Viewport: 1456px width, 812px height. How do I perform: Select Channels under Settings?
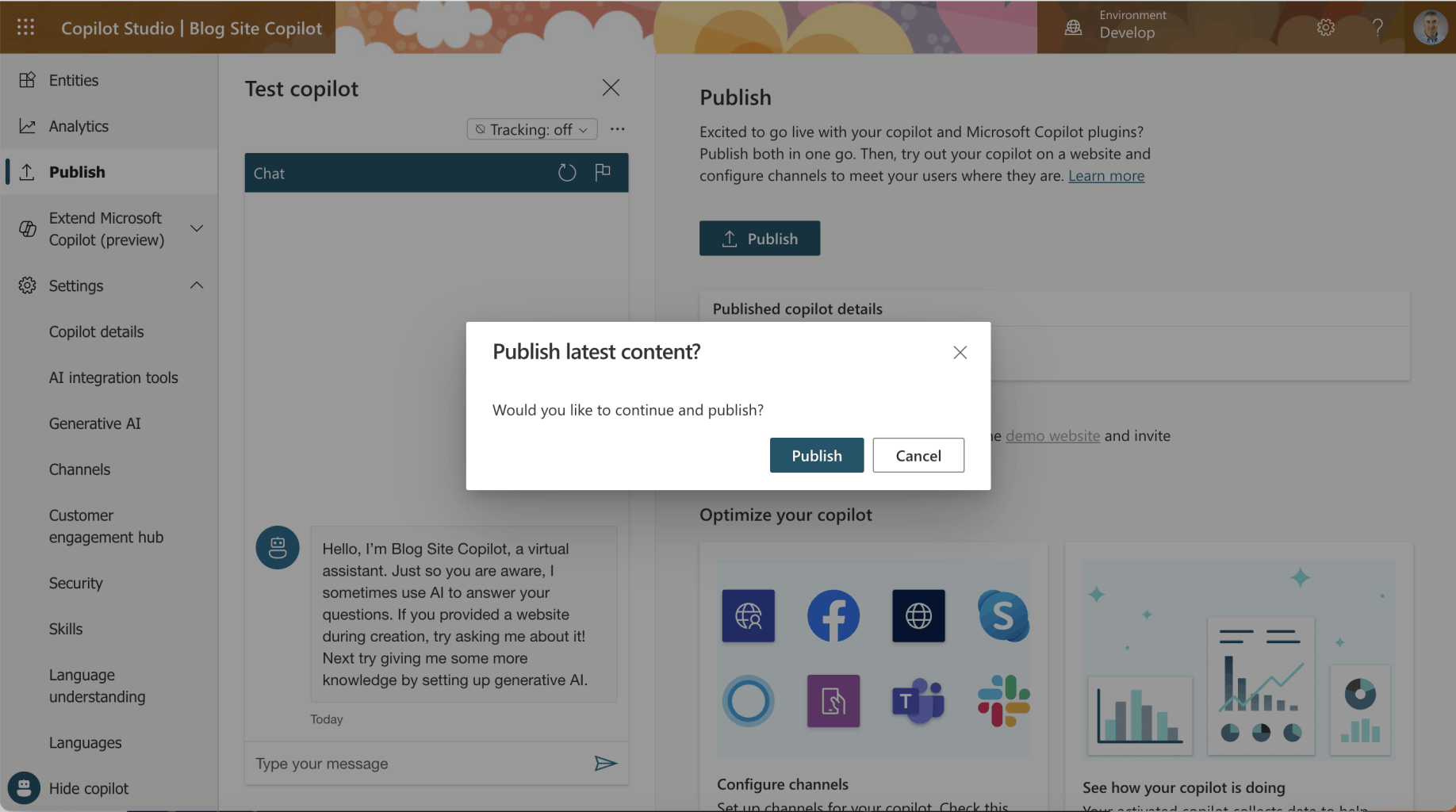tap(79, 469)
